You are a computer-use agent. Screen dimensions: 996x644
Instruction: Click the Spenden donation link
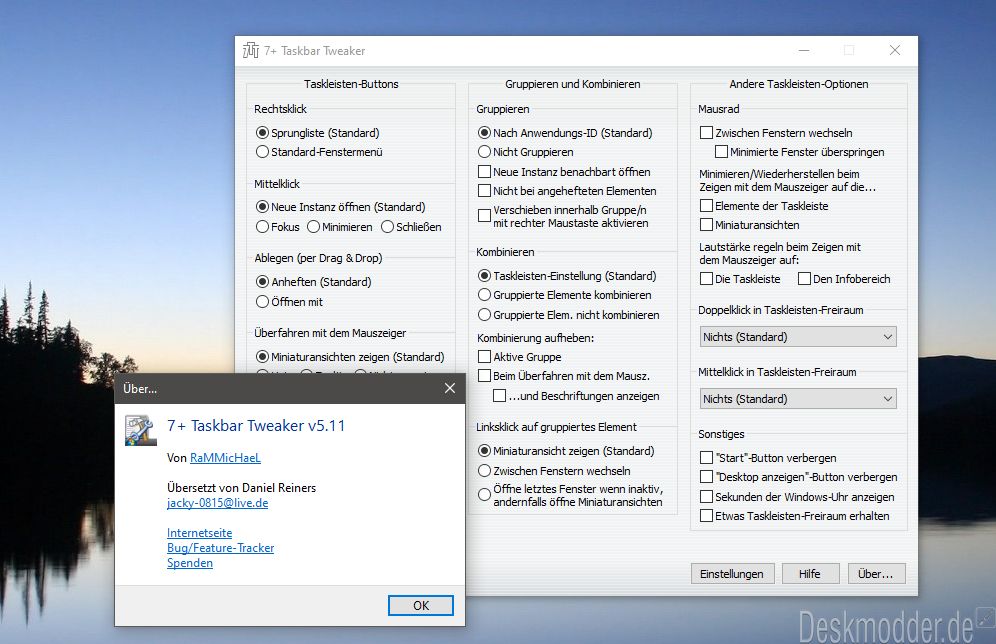coord(190,563)
